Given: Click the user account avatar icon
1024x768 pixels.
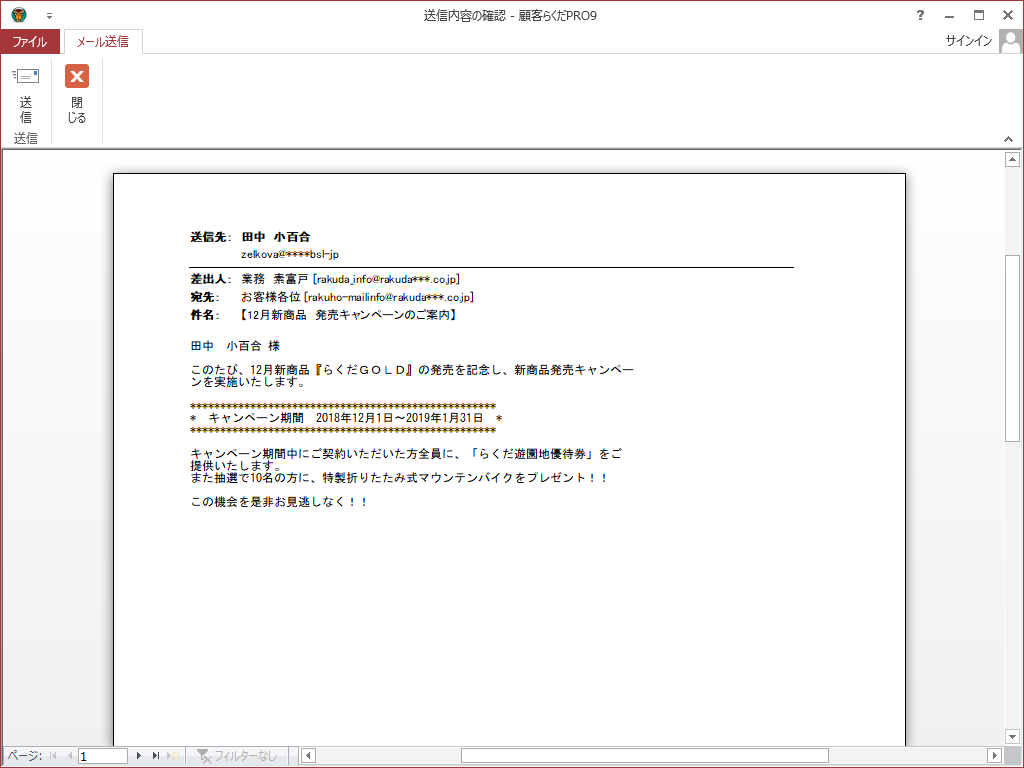Looking at the screenshot, I should click(x=1010, y=42).
